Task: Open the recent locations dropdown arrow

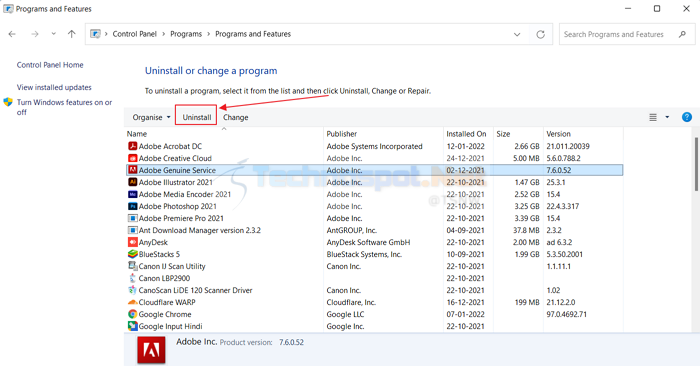Action: tap(54, 34)
